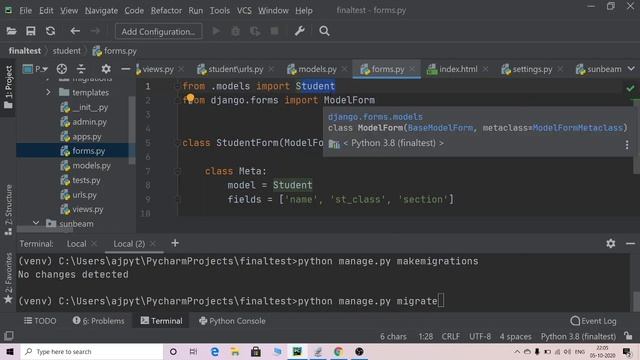640x360 pixels.
Task: Open the File menu
Action: [x=25, y=11]
